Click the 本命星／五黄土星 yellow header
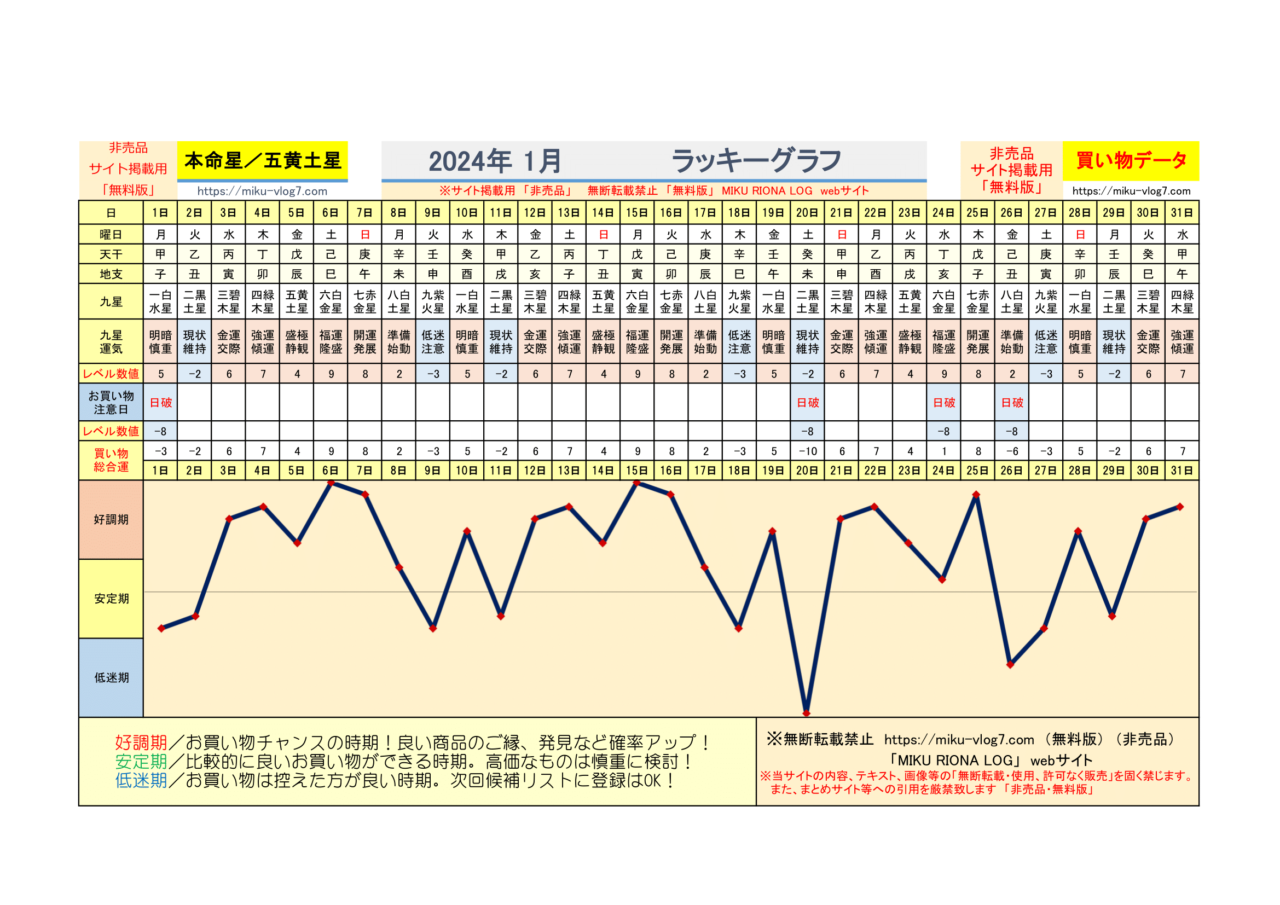 pyautogui.click(x=262, y=159)
